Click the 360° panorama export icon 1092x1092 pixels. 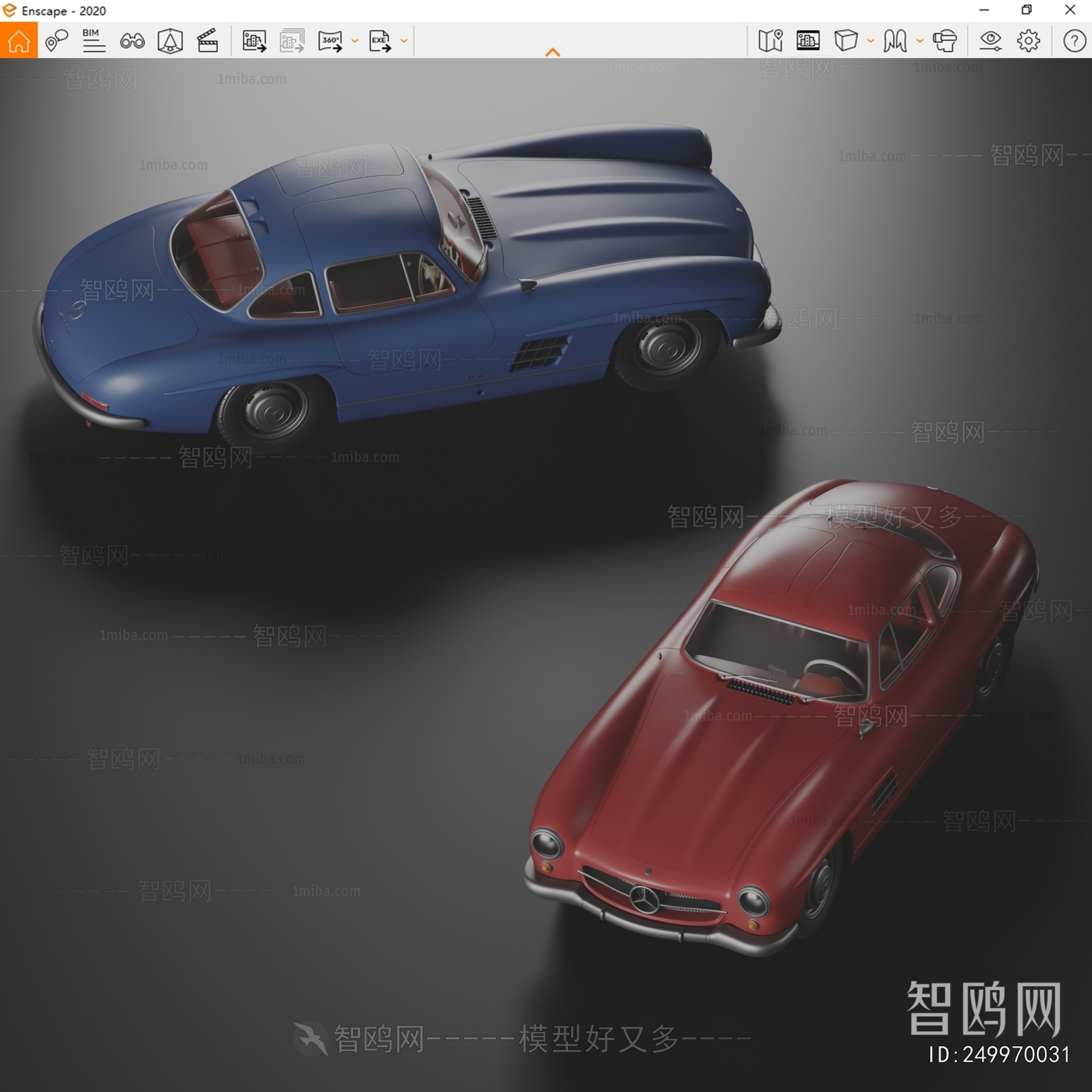331,41
